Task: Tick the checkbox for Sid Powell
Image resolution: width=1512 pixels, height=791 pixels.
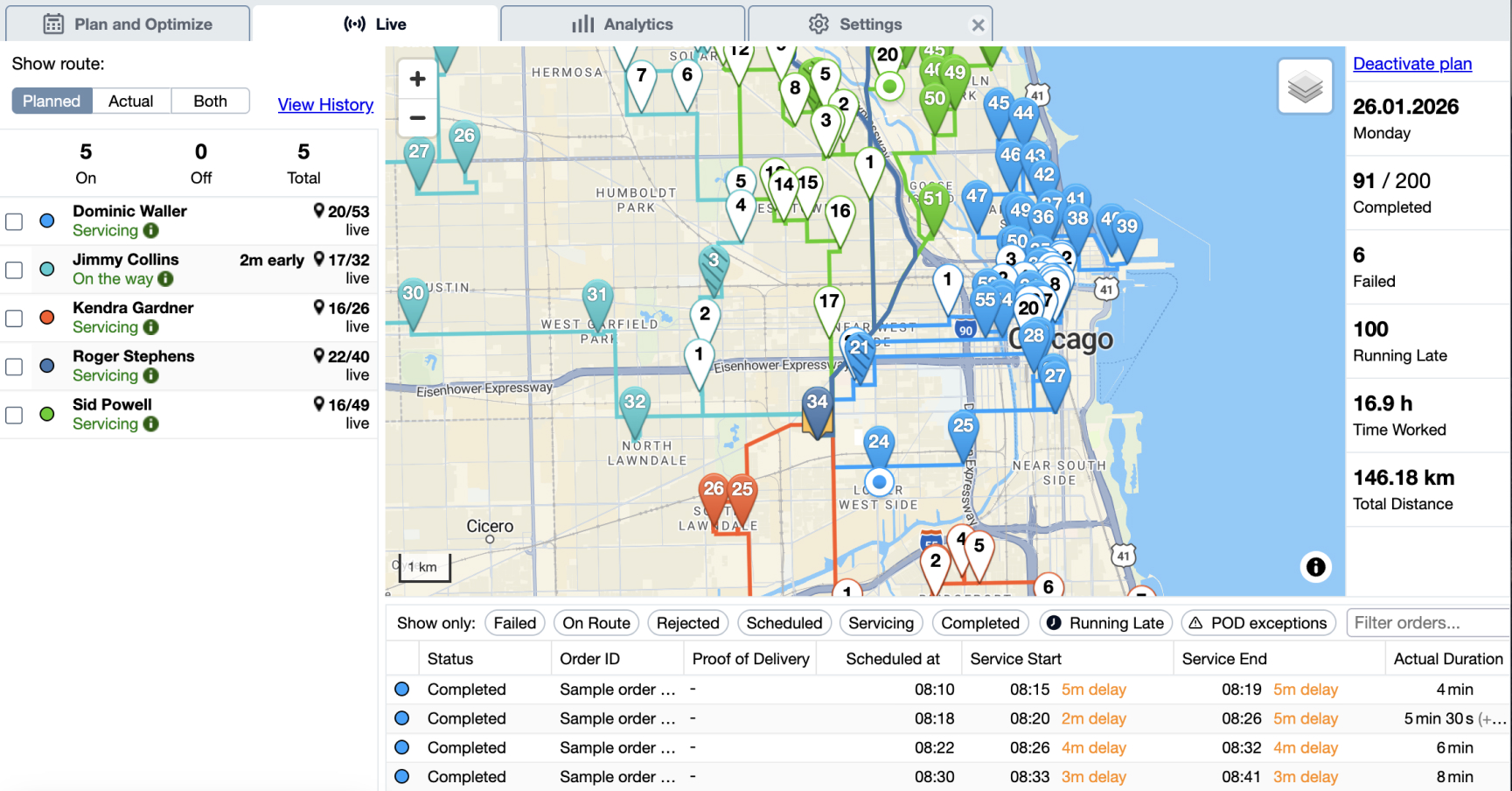Action: (14, 415)
